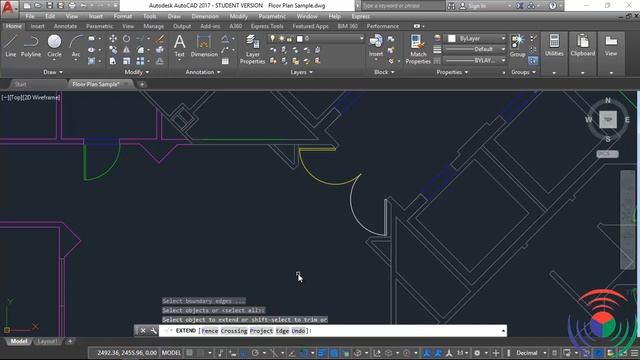640x360 pixels.
Task: Click the Plot printer icon
Action: [x=72, y=6]
